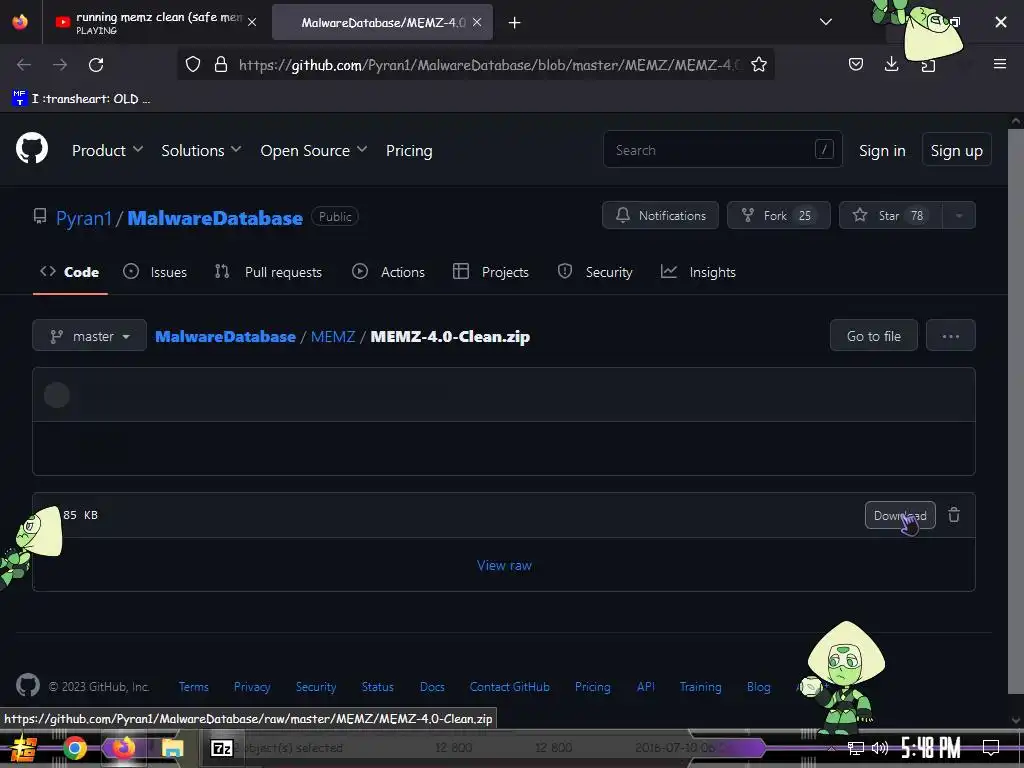Open the Docs footer link
This screenshot has height=768, width=1024.
coord(432,686)
